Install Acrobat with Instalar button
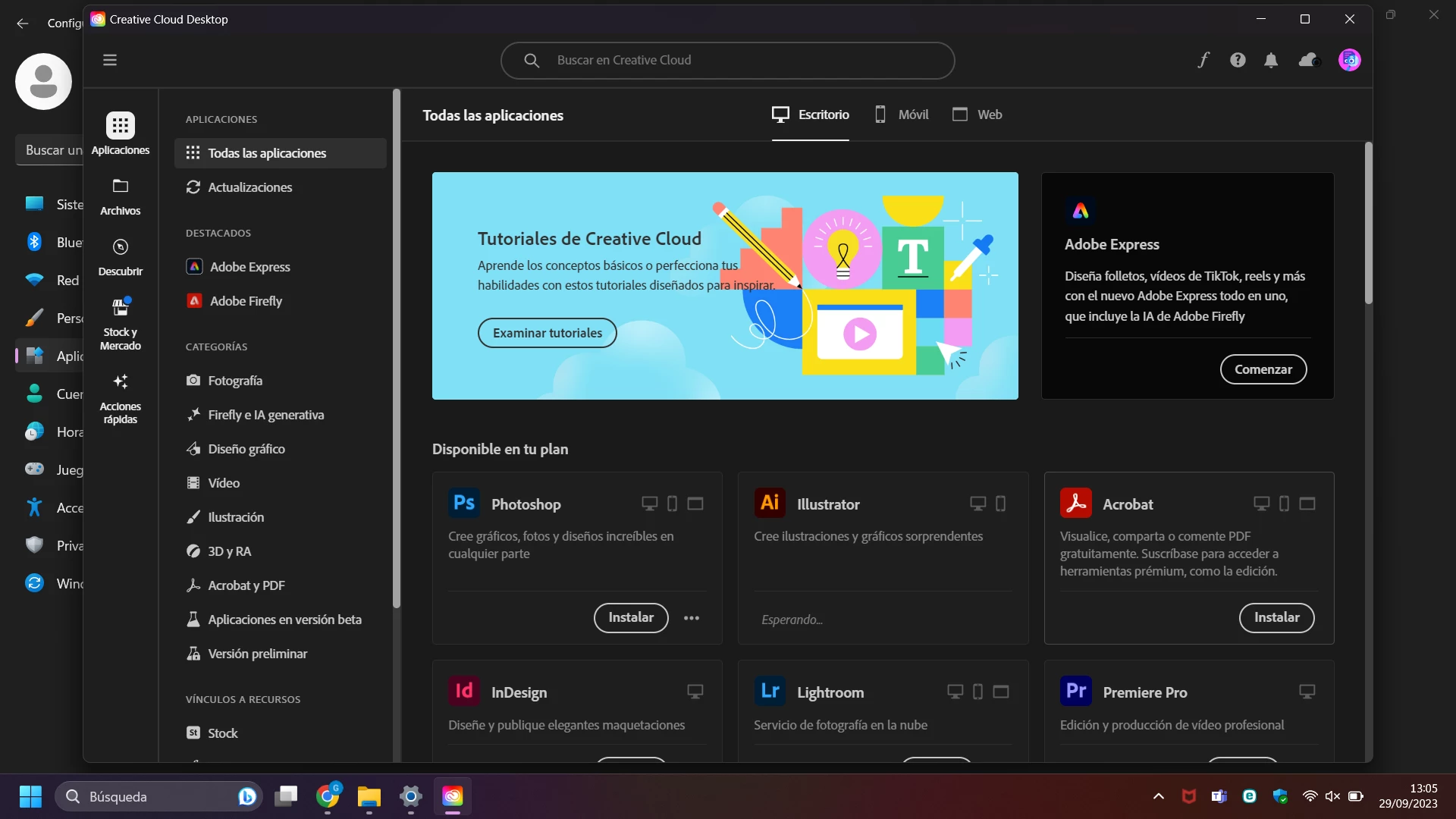 1276,617
